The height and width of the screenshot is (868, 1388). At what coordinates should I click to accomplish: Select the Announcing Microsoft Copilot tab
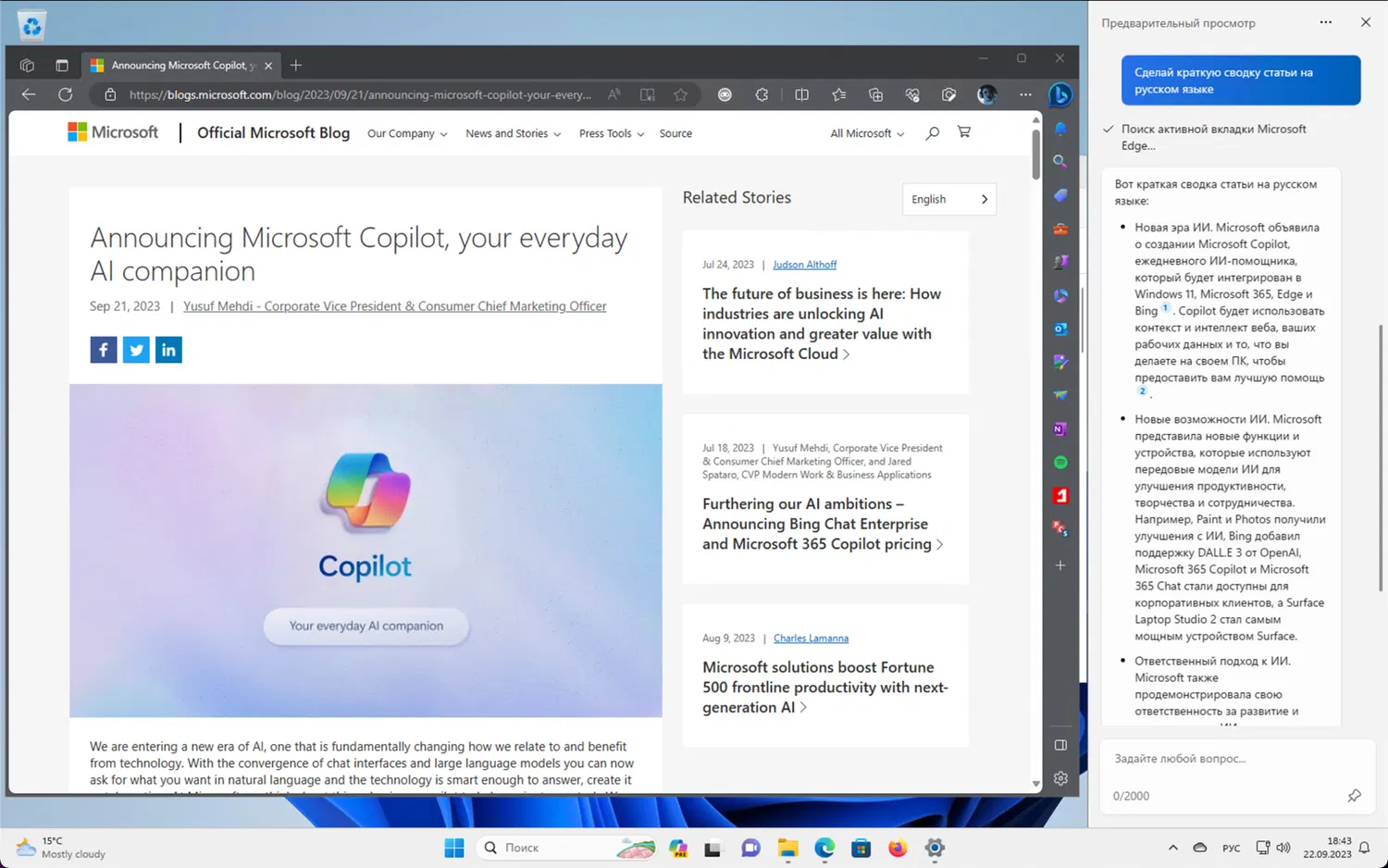(x=180, y=66)
